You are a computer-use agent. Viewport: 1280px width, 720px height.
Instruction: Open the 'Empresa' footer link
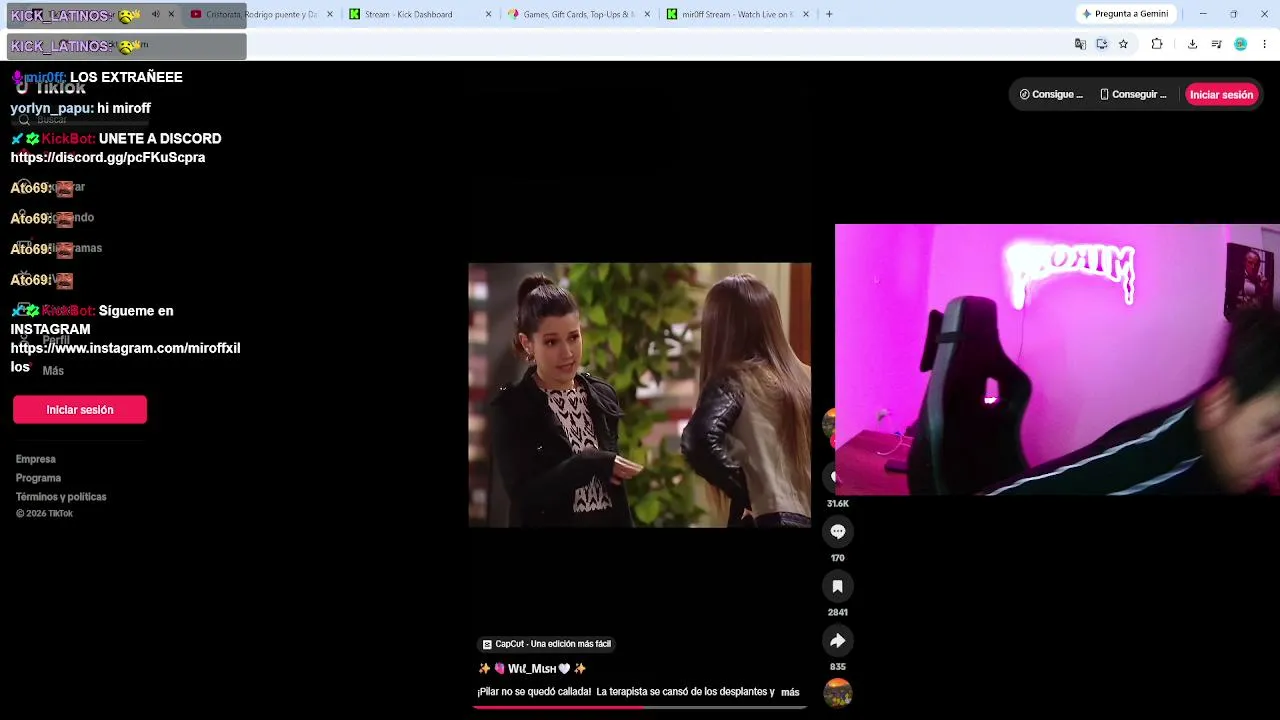(x=36, y=459)
